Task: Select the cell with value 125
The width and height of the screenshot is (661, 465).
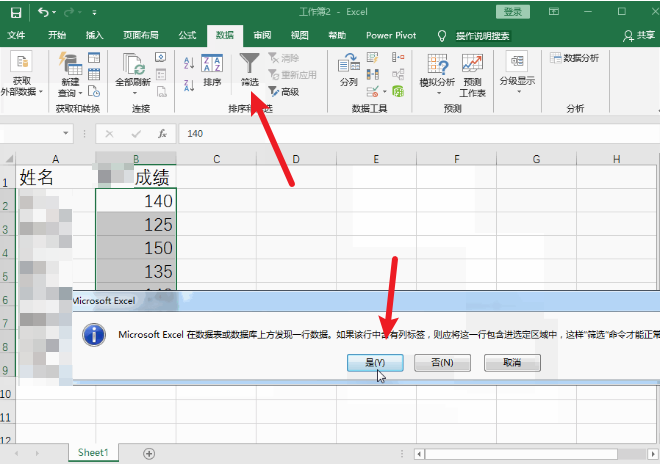Action: (x=136, y=224)
